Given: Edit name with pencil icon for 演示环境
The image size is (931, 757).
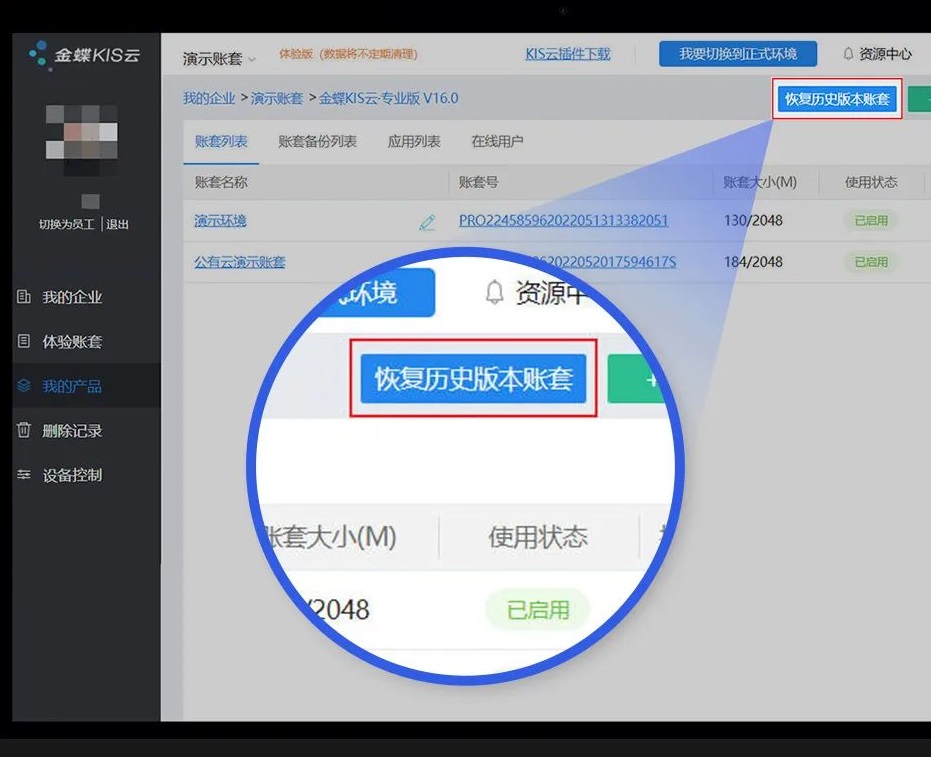Looking at the screenshot, I should click(x=428, y=221).
